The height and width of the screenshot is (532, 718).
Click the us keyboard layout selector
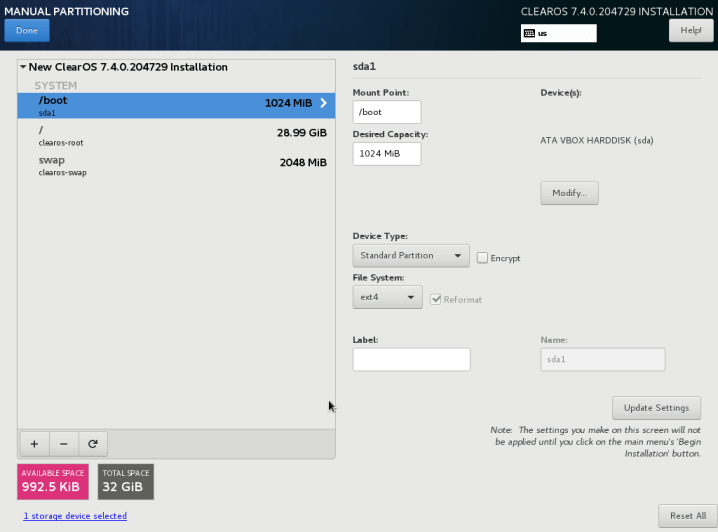point(559,33)
